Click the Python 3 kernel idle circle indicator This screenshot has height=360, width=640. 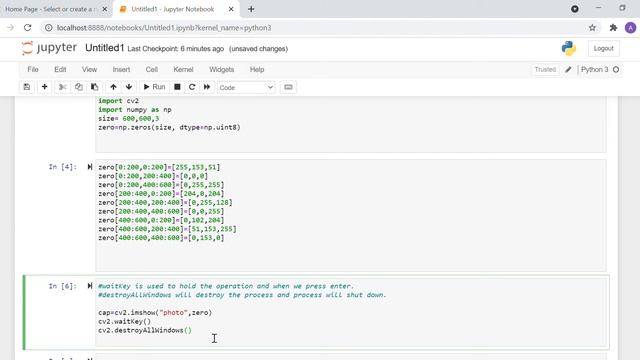click(x=616, y=69)
